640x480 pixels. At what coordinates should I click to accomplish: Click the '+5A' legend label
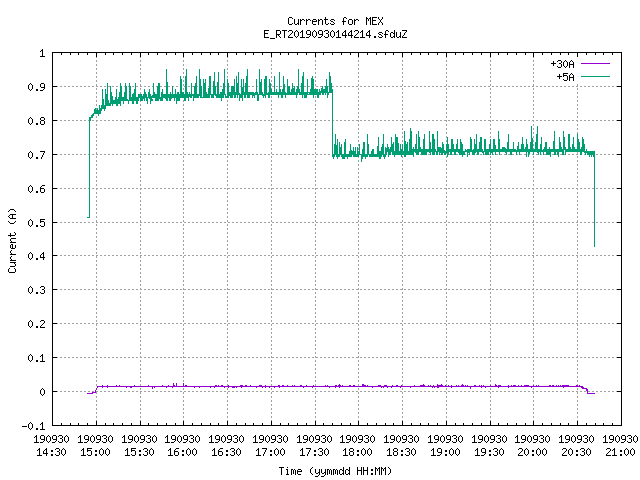565,77
